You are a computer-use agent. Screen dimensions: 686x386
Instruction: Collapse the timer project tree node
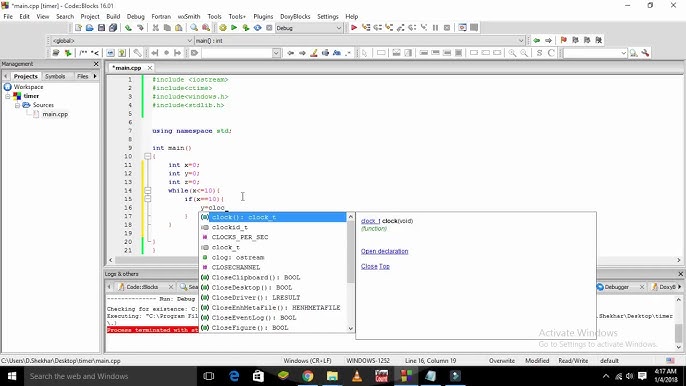pyautogui.click(x=7, y=96)
